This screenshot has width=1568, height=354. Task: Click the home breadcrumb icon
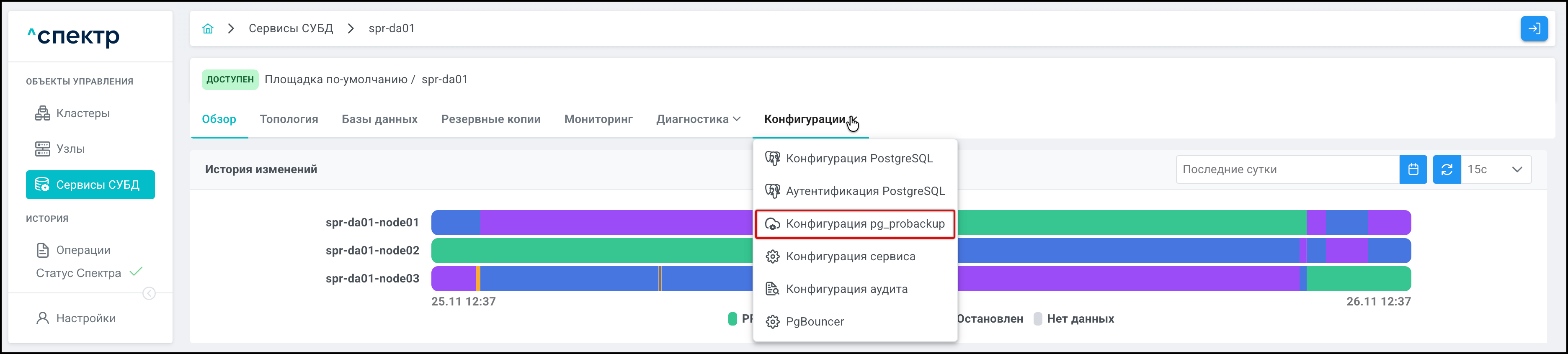(208, 28)
